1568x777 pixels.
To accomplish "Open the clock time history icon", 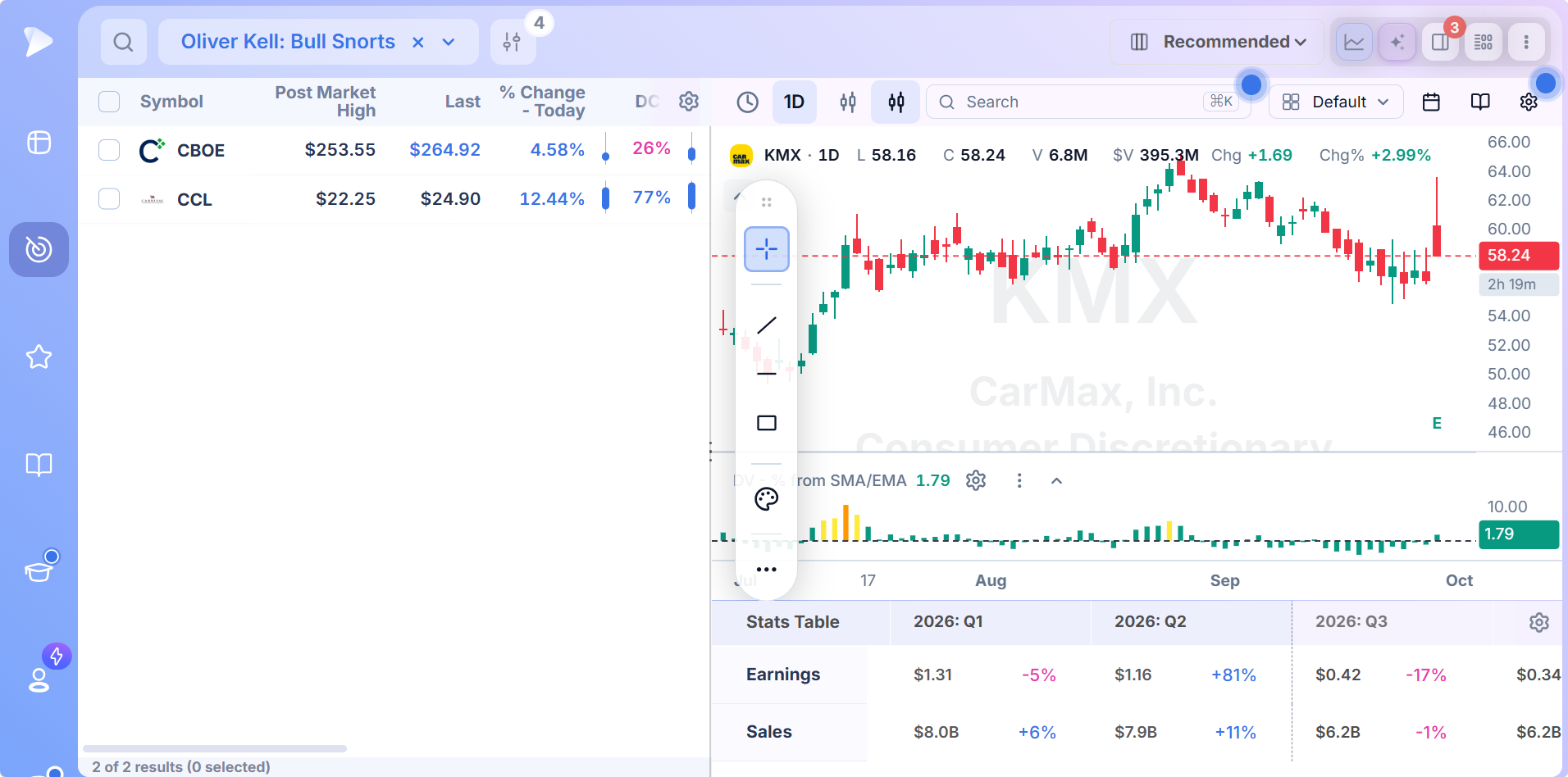I will [x=747, y=102].
